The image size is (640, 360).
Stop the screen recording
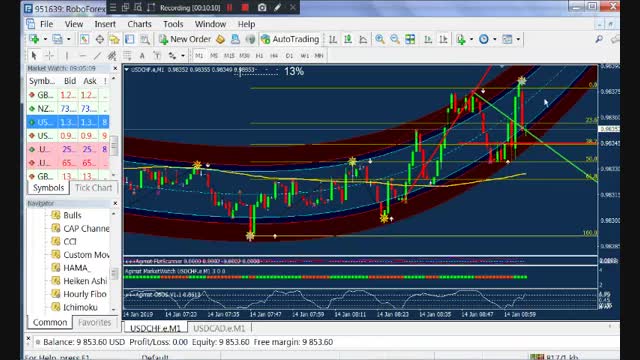(245, 7)
